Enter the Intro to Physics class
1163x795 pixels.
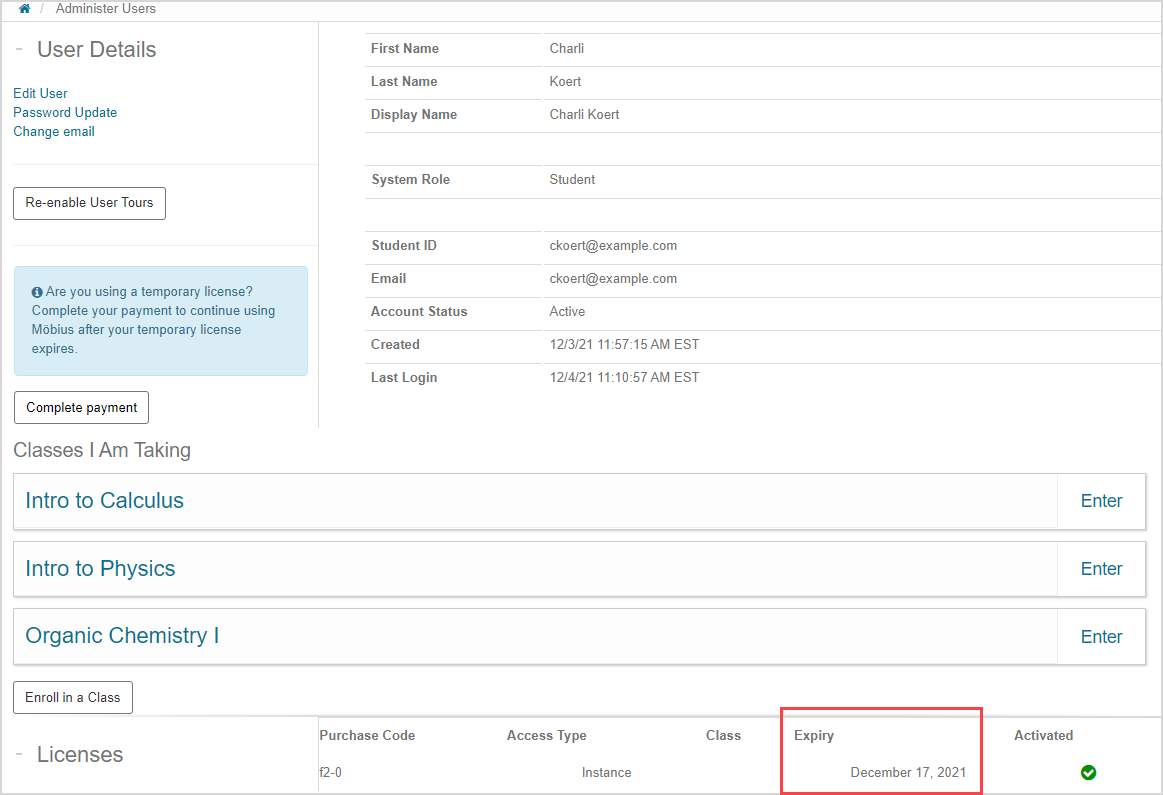point(1101,569)
